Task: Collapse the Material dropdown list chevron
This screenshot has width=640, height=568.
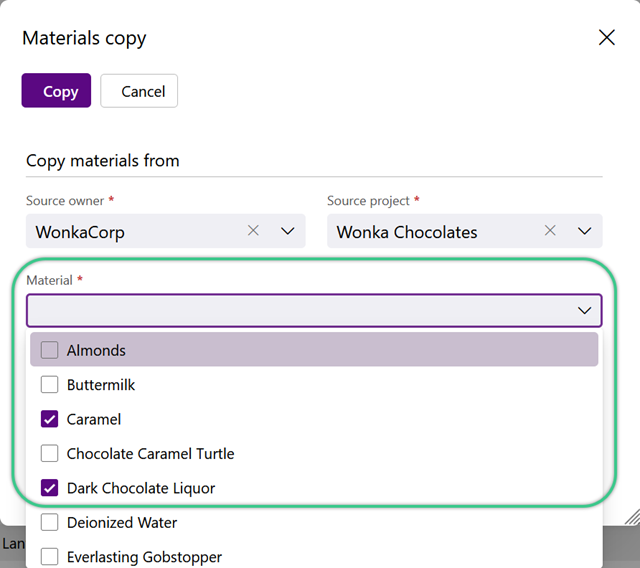Action: [584, 311]
